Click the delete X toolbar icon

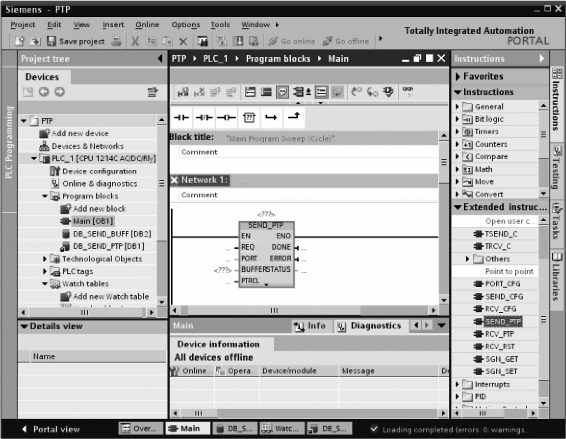[183, 42]
